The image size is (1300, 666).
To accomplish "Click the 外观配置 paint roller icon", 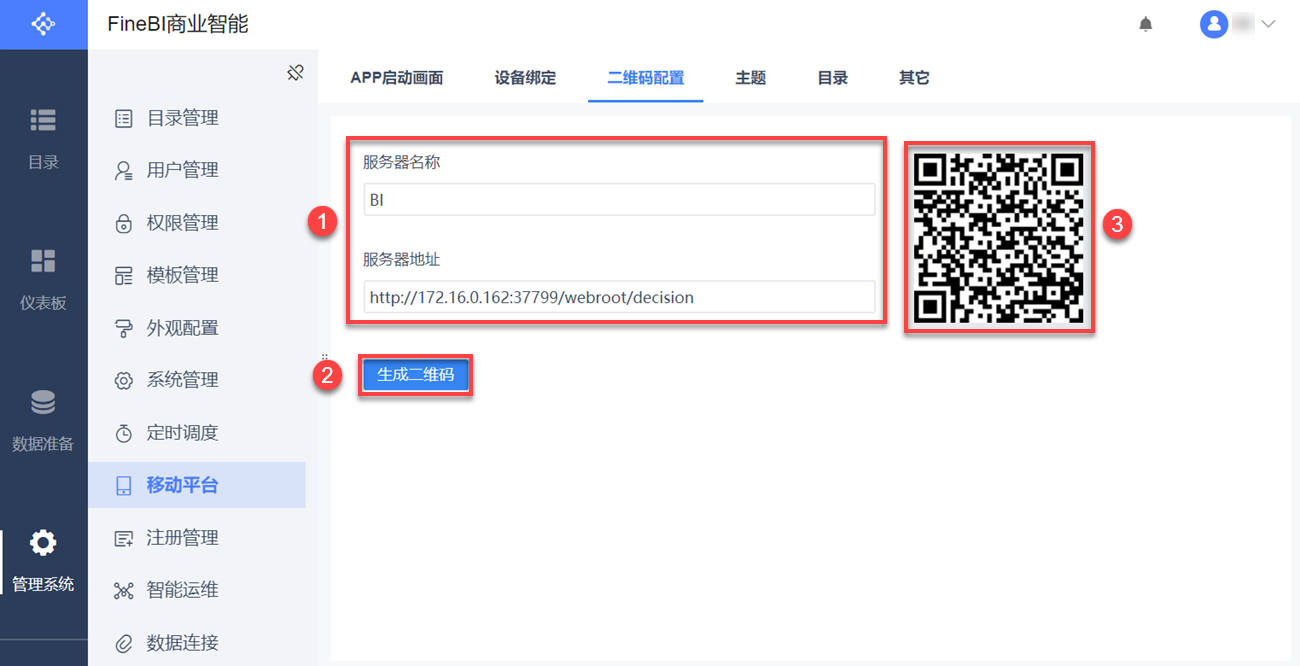I will pyautogui.click(x=124, y=328).
